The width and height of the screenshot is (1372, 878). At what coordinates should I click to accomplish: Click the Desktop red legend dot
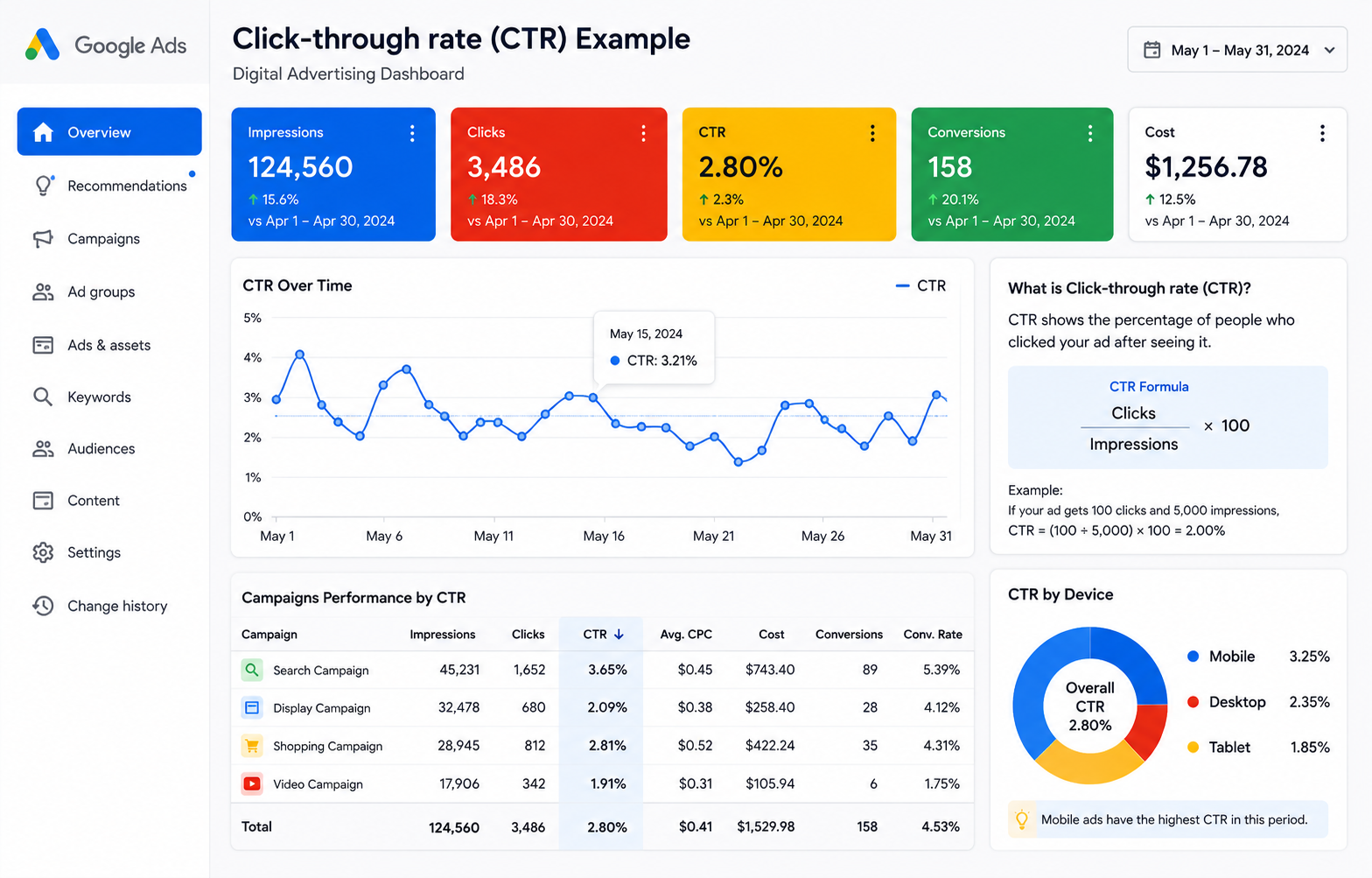(x=1193, y=702)
